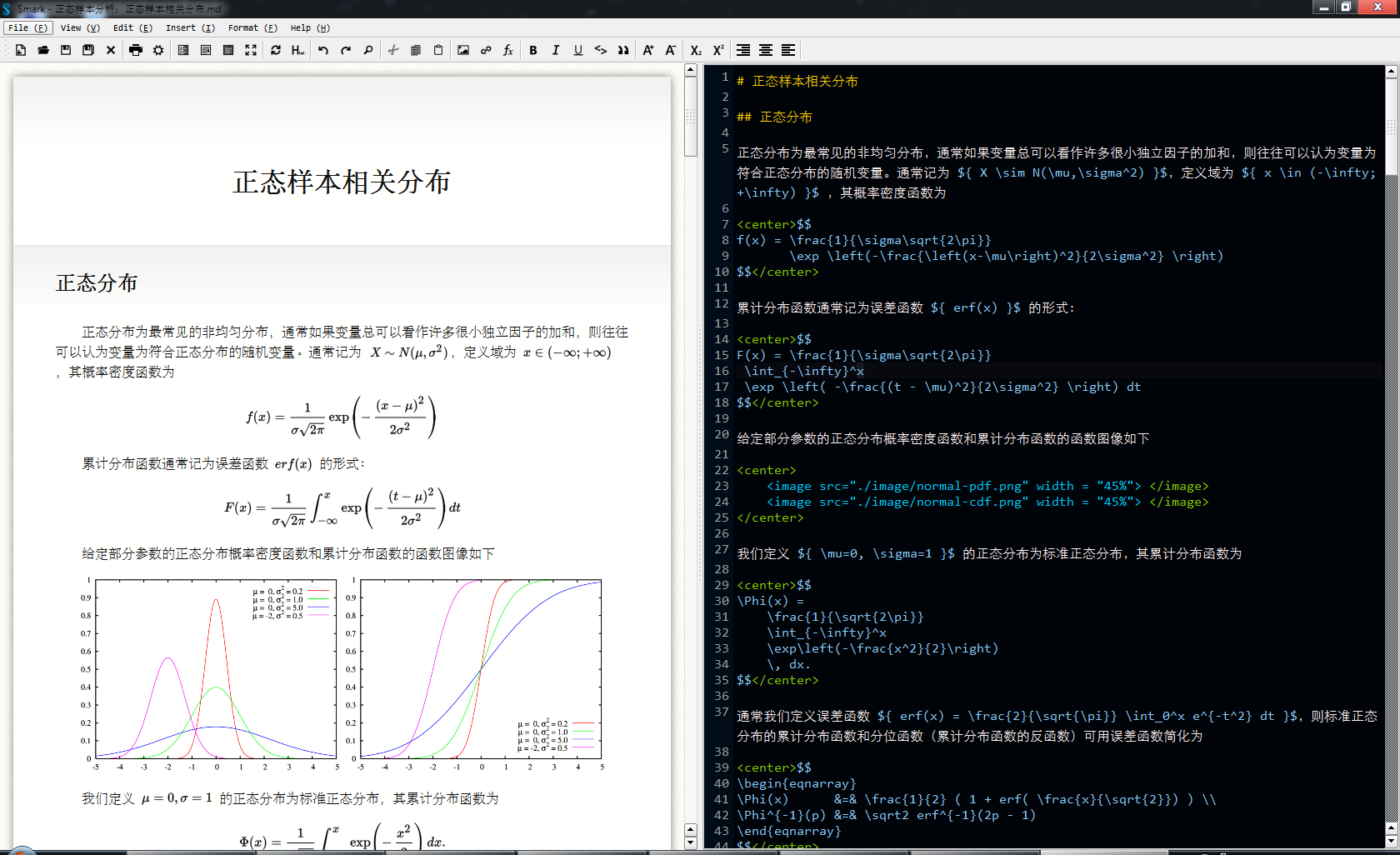Click the editor pane scrollbar up arrow
Screen dimensions: 1400x855
point(1392,72)
